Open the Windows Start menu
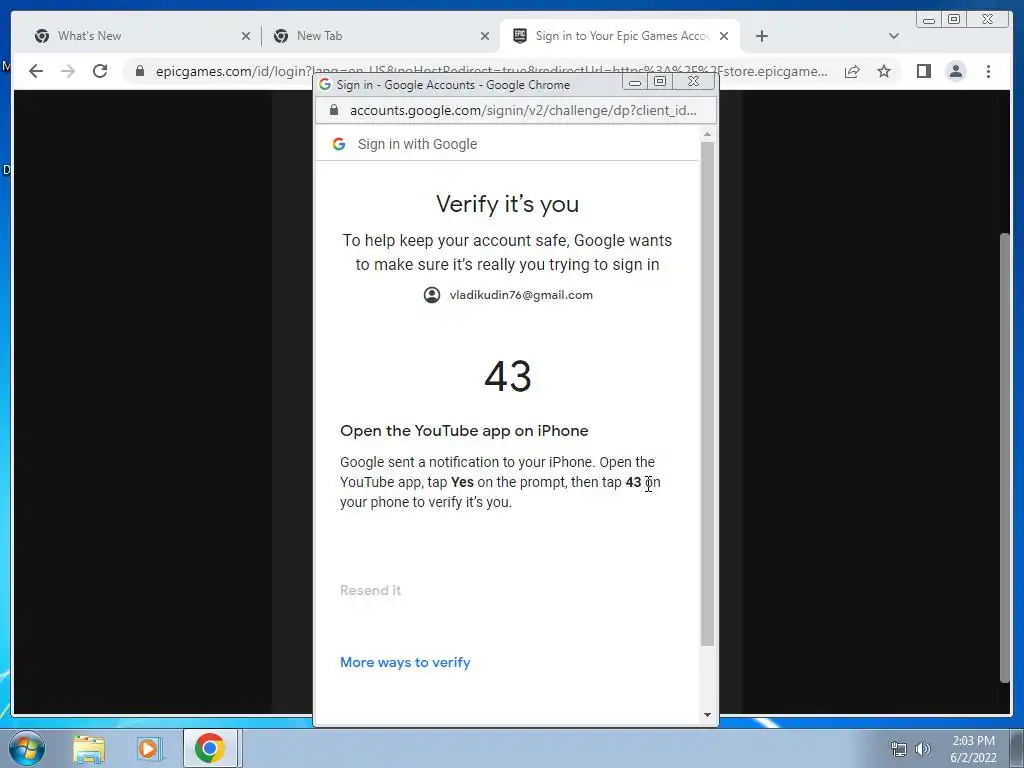1024x768 pixels. point(27,748)
